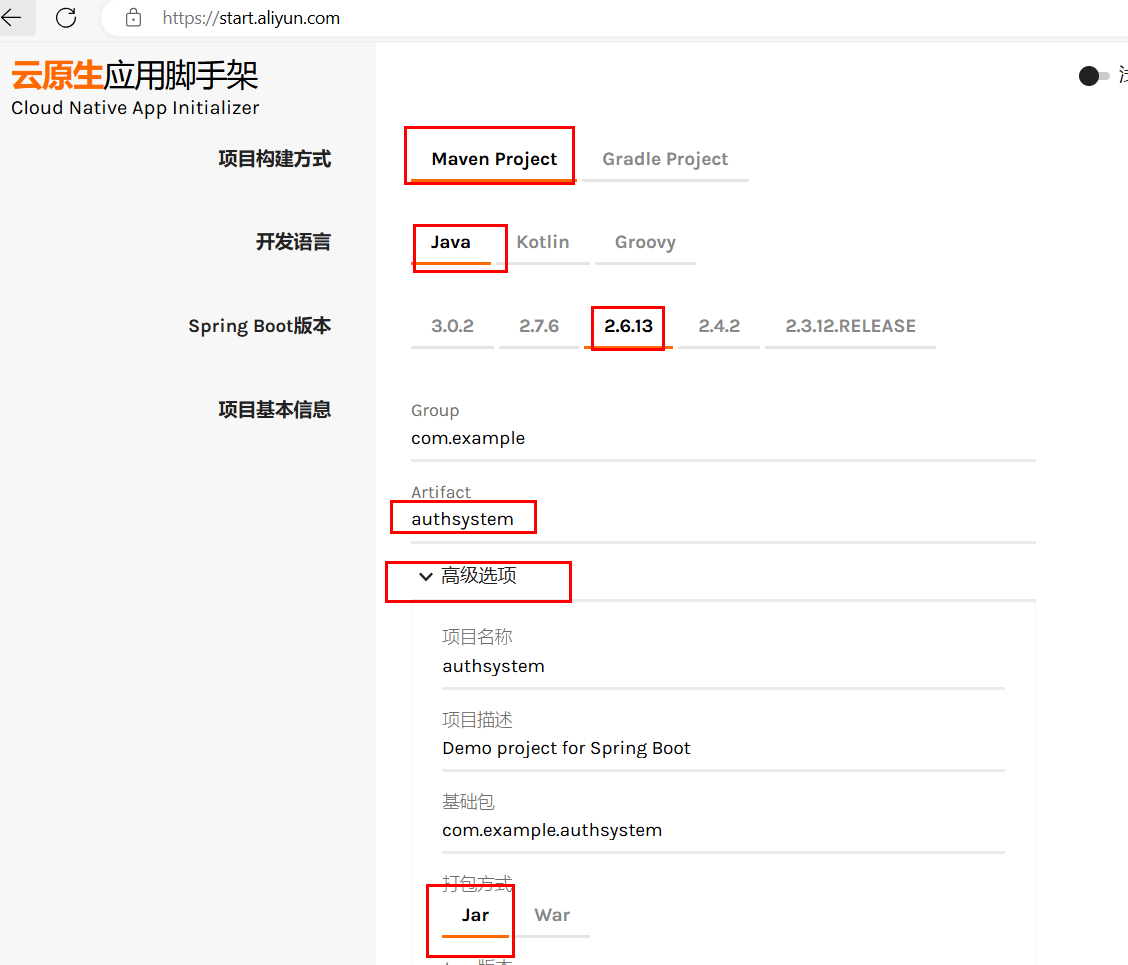This screenshot has height=965, width=1128.
Task: Choose Kotlin as development language
Action: point(543,243)
